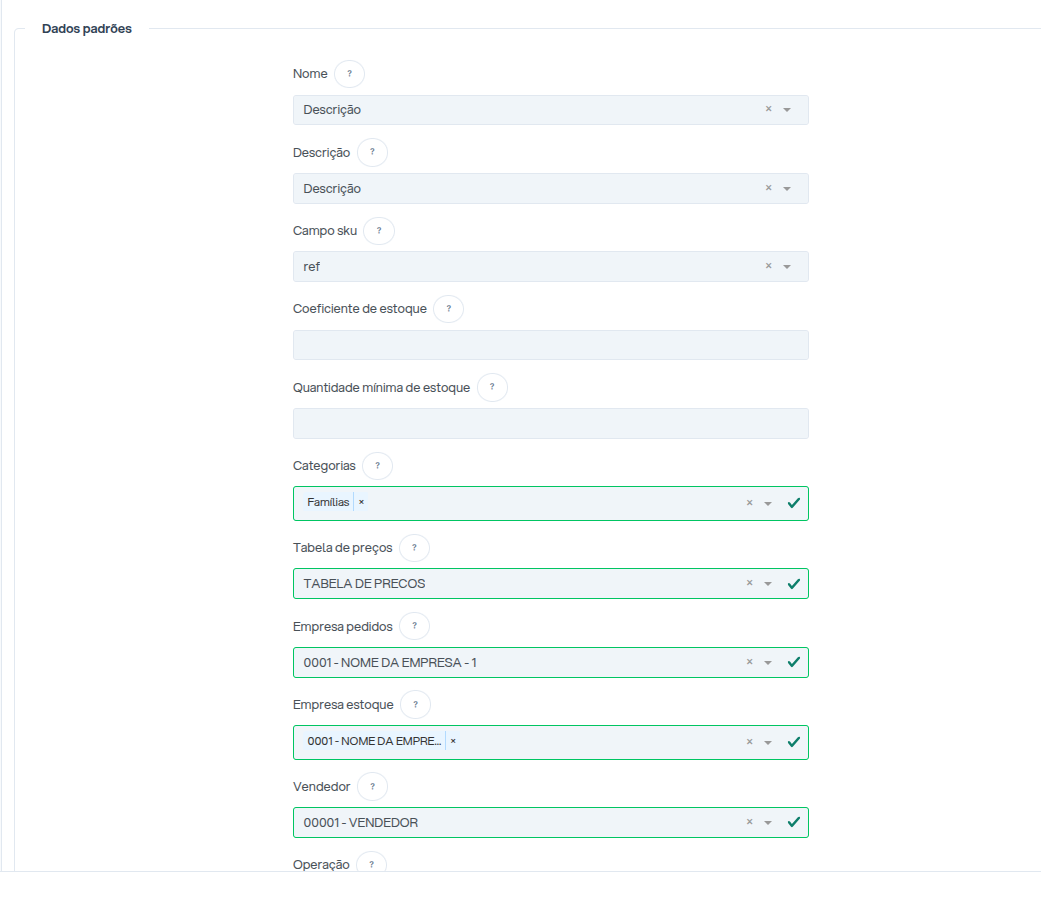Viewport: 1041px width, 899px height.
Task: Clear all selections in Categorias field
Action: pos(750,503)
